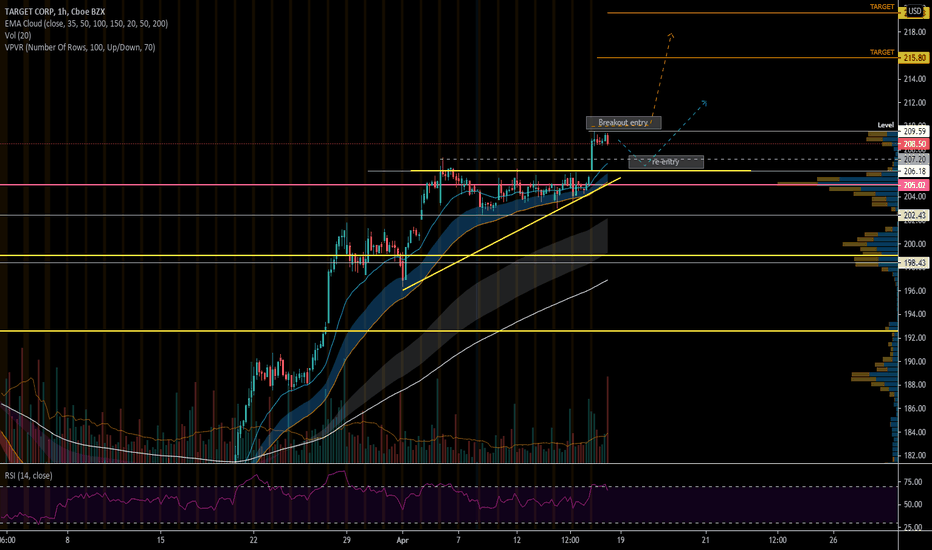Click the 192.00 price scale value
This screenshot has height=550, width=932.
915,338
